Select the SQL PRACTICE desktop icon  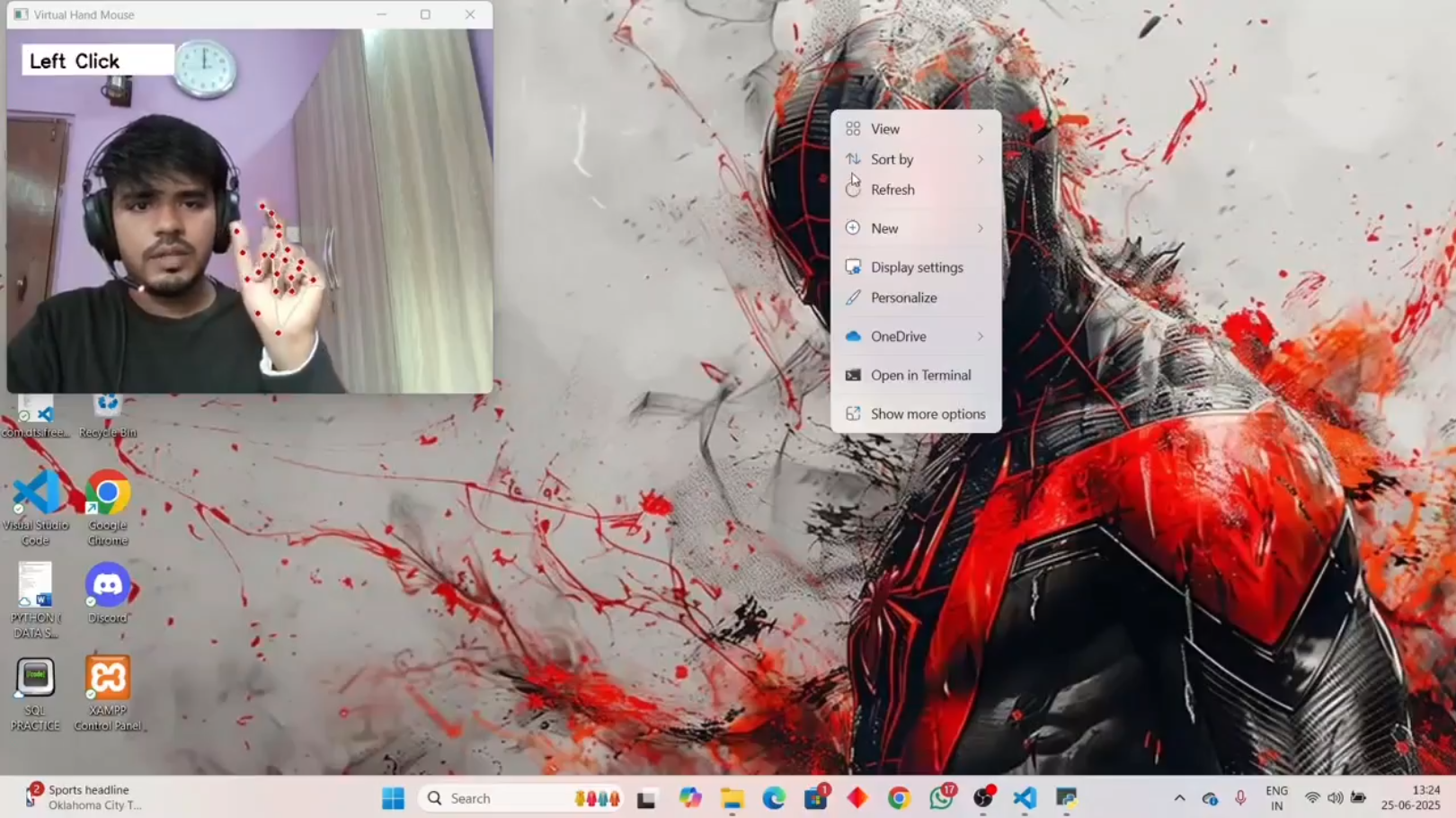click(x=36, y=694)
